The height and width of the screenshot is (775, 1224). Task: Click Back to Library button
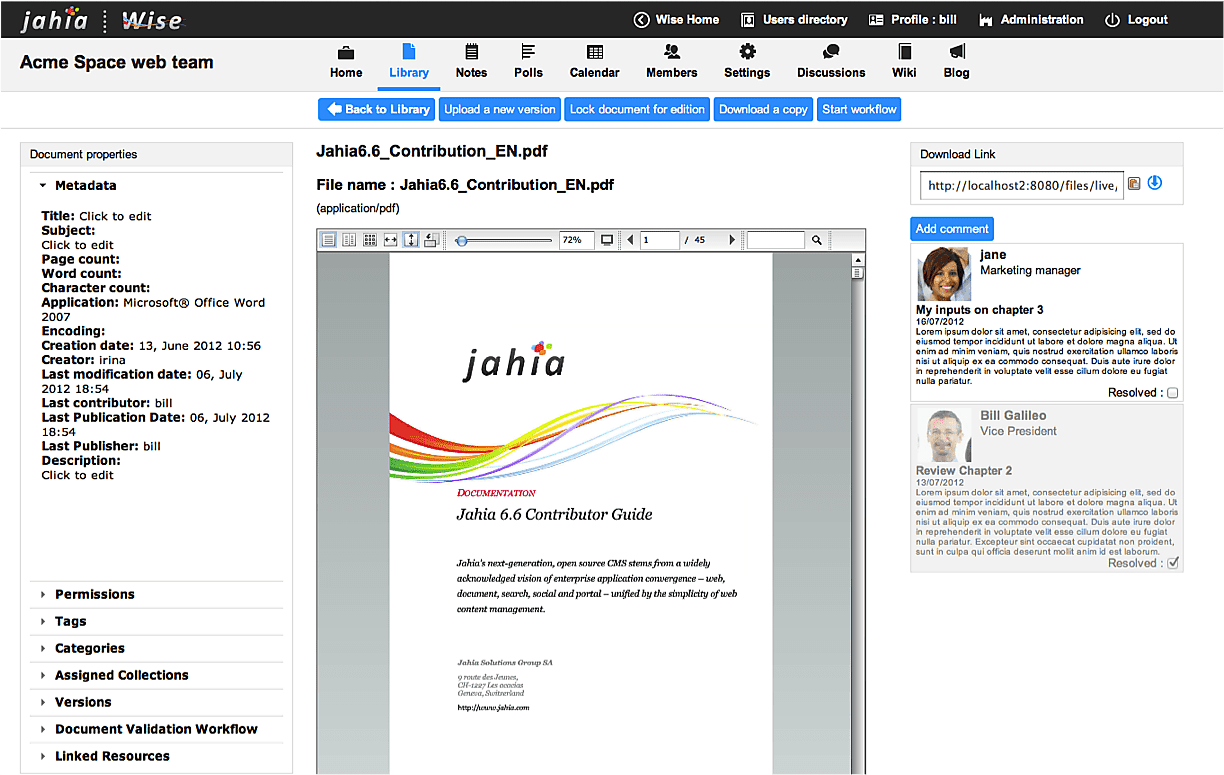(x=377, y=109)
